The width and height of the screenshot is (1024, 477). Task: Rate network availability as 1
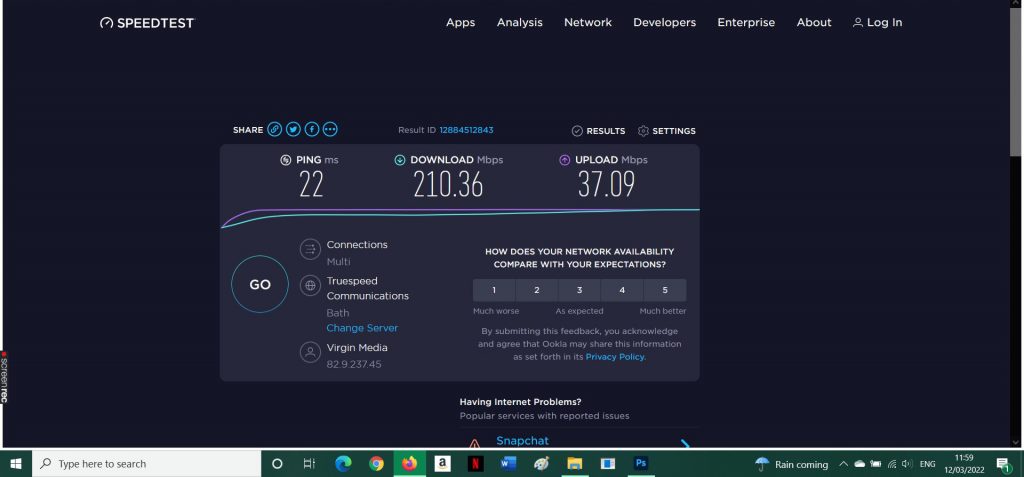point(494,290)
